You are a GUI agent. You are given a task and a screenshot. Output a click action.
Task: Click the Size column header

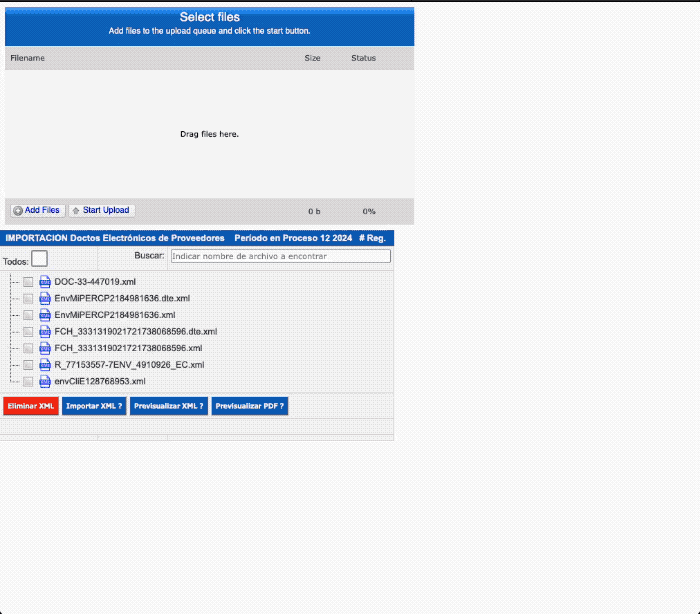pyautogui.click(x=312, y=58)
